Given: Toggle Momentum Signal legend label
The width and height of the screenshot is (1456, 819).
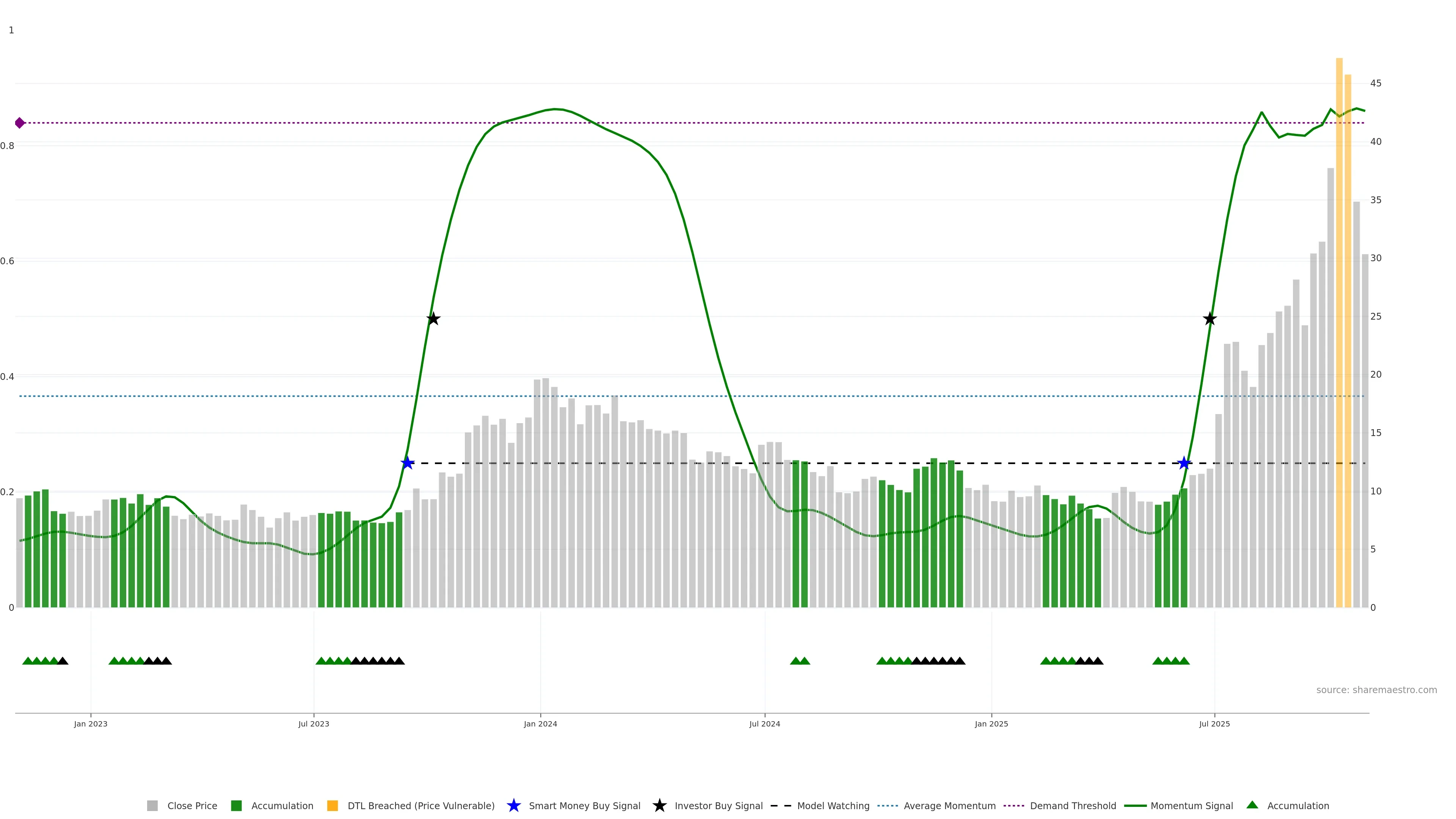Looking at the screenshot, I should (x=1191, y=805).
